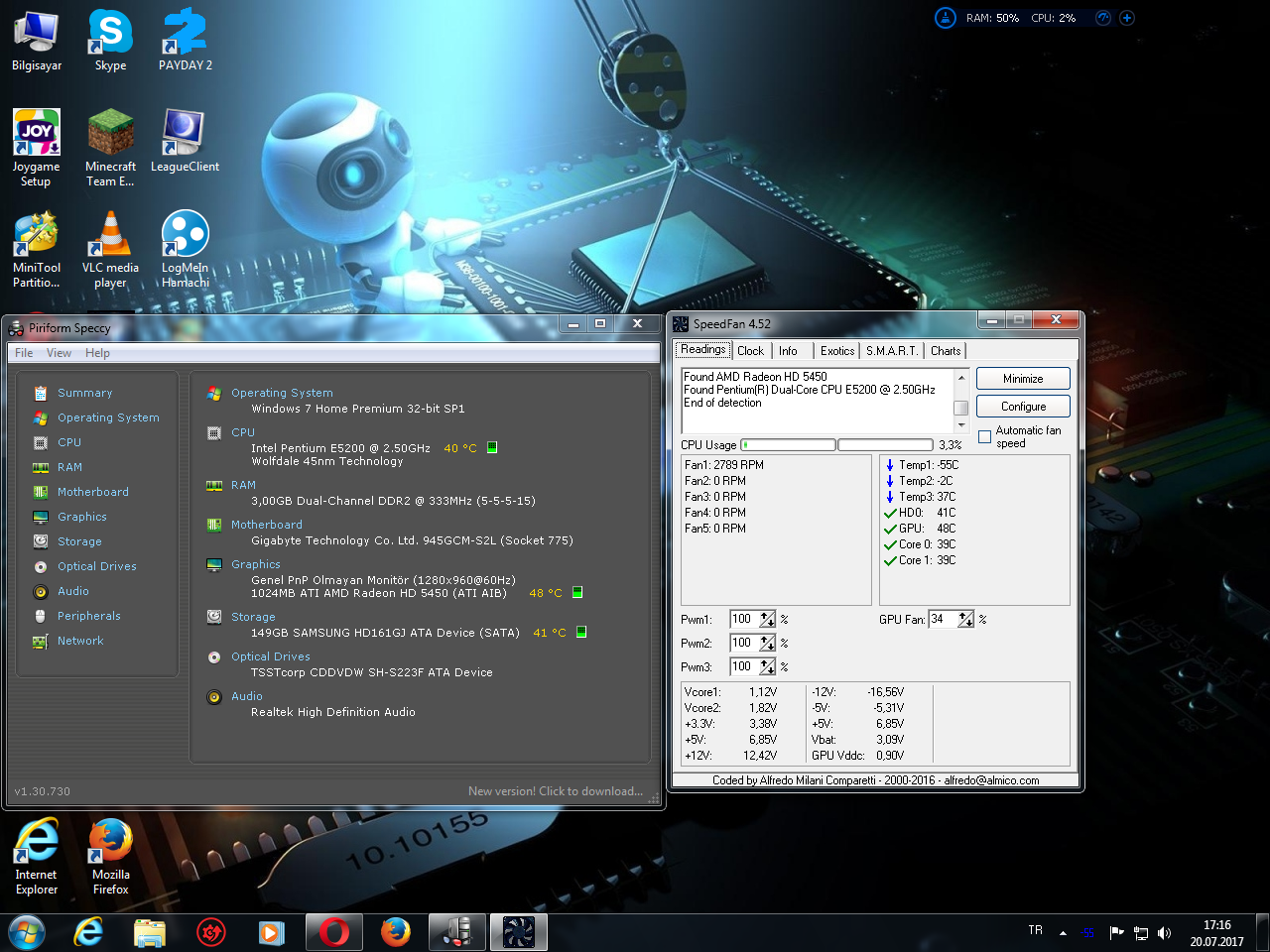Screen dimensions: 1270x952
Task: Open Mozilla Firefox desktop shortcut
Action: tap(111, 856)
